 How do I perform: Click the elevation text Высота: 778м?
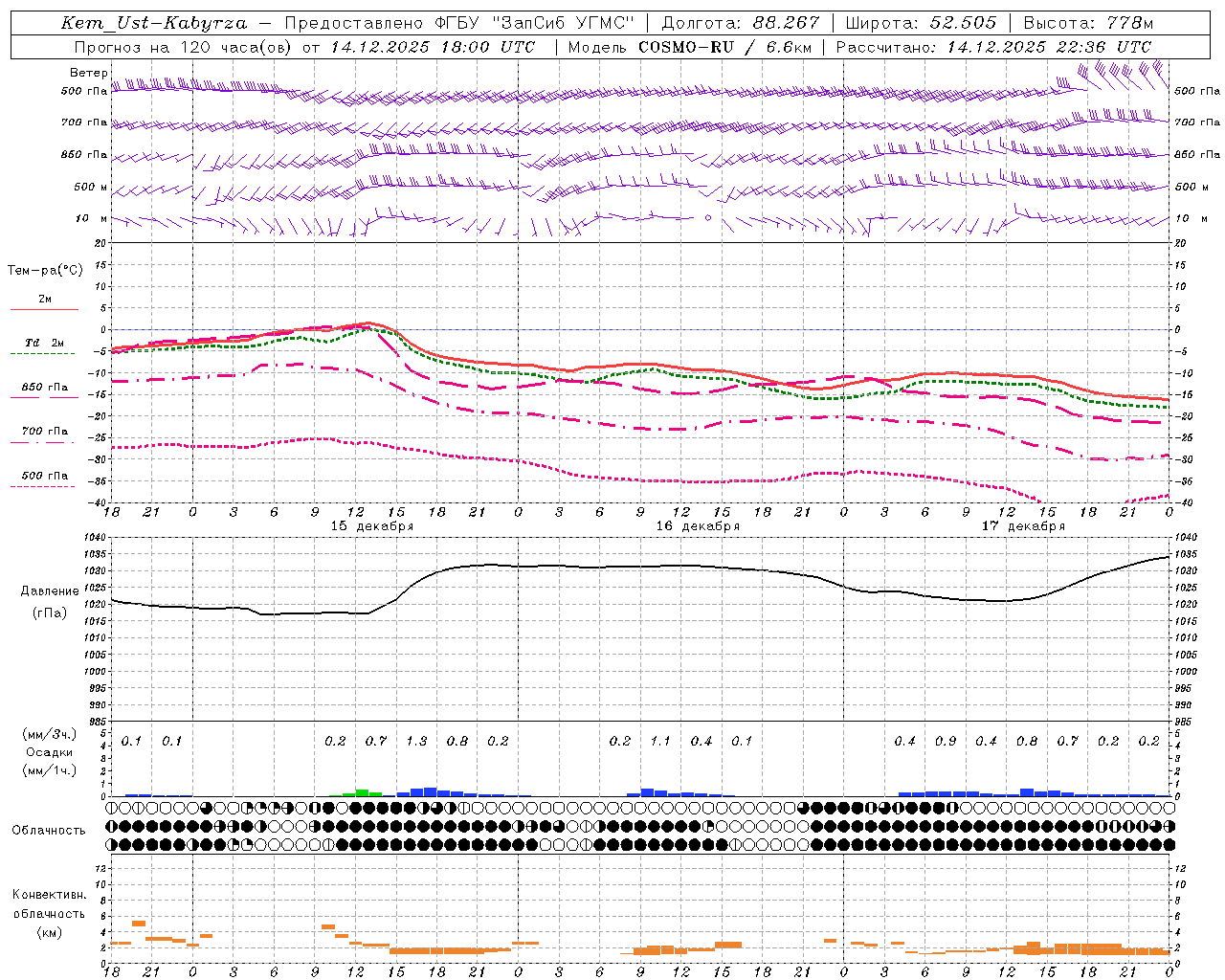point(1088,23)
